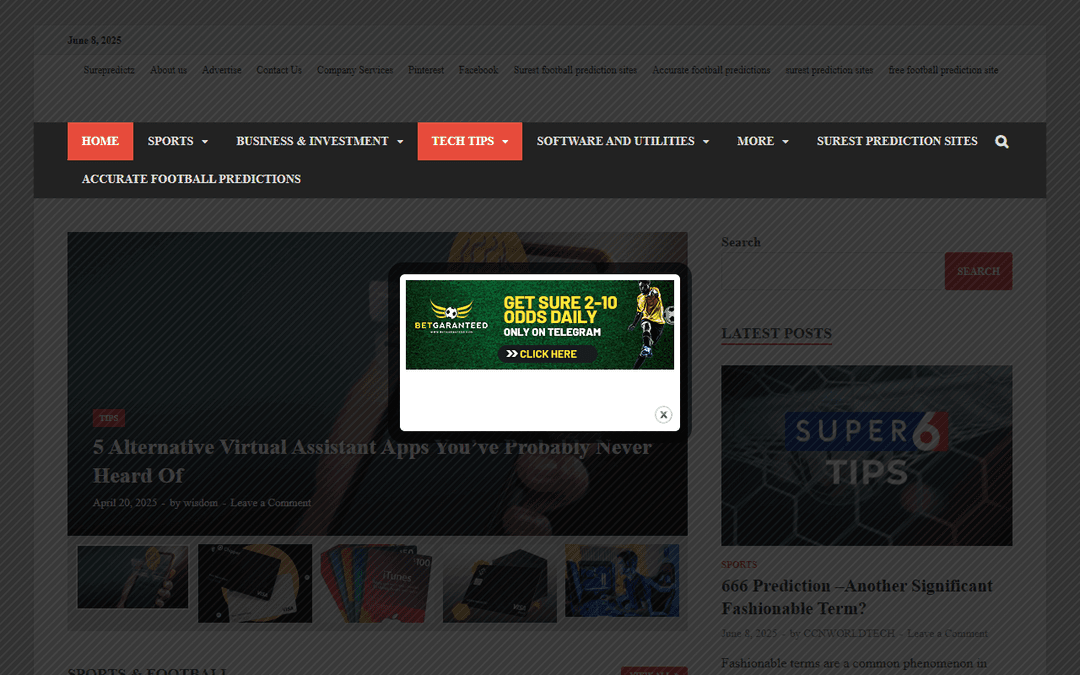Viewport: 1080px width, 675px height.
Task: Visit the Facebook link
Action: pos(478,70)
